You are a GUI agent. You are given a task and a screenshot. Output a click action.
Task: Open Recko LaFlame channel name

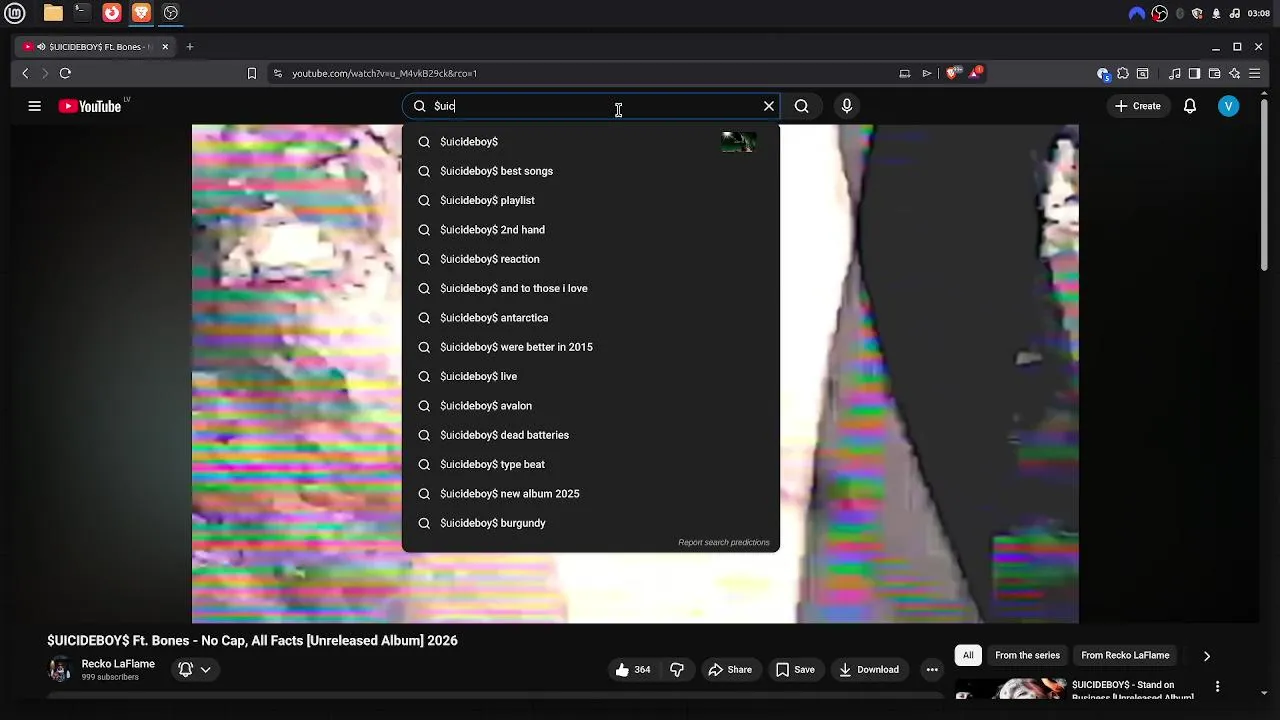click(x=118, y=664)
